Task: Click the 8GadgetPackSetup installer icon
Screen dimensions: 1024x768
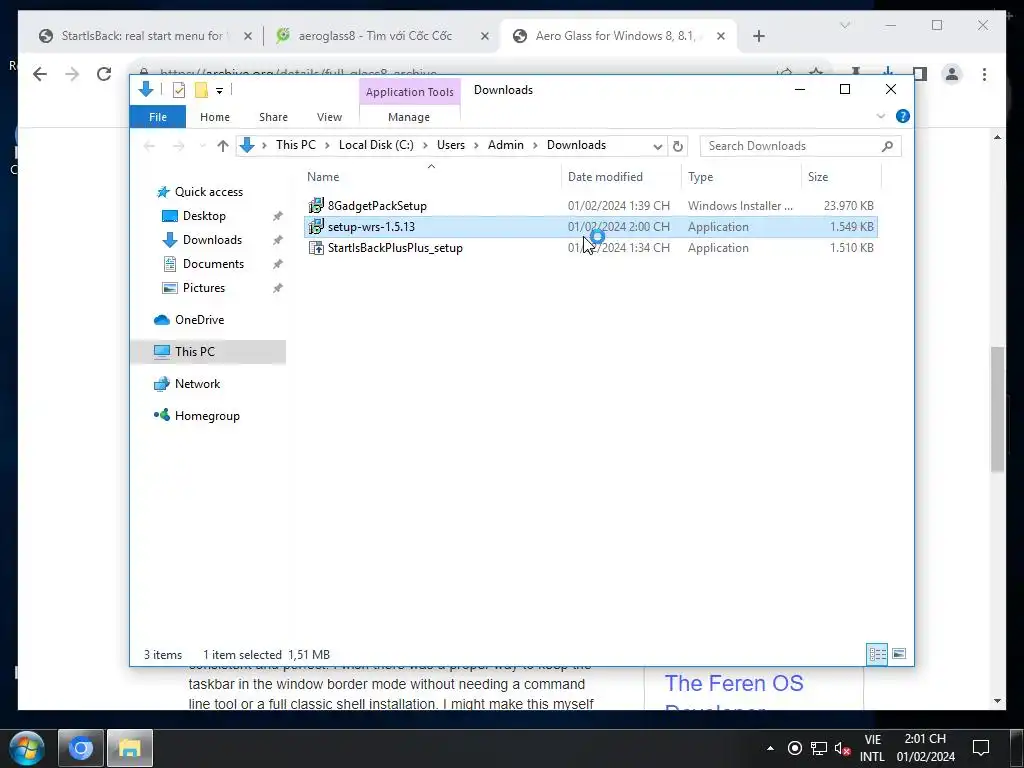Action: pyautogui.click(x=316, y=206)
